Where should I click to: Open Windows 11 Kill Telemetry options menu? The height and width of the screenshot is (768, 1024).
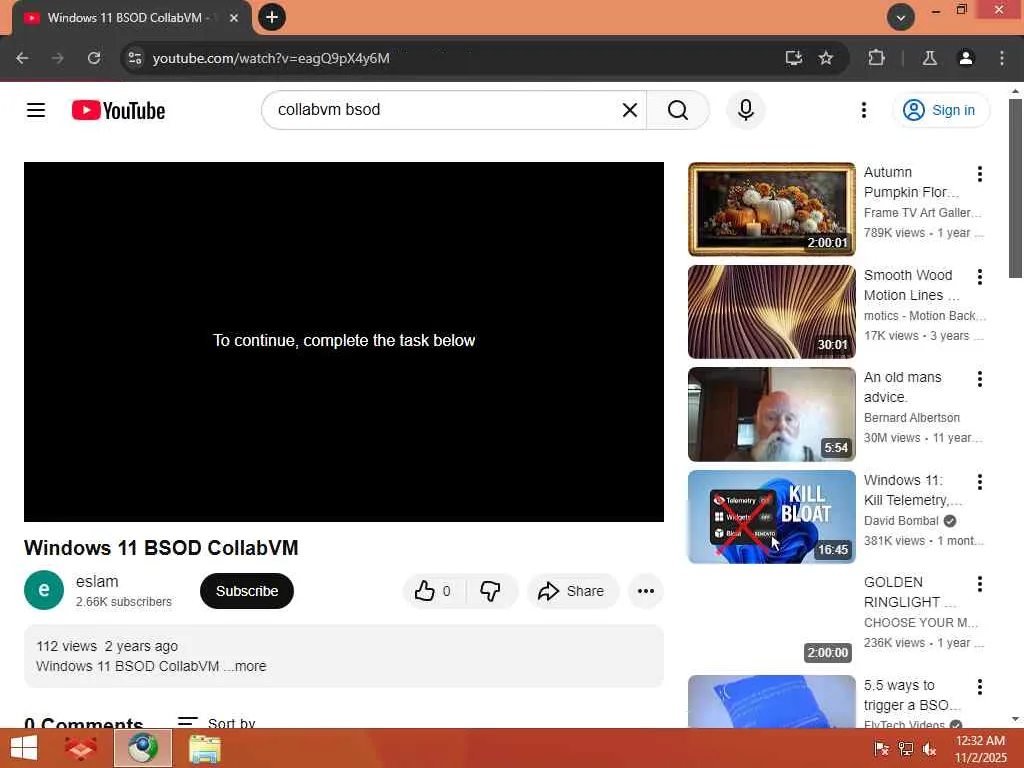980,482
